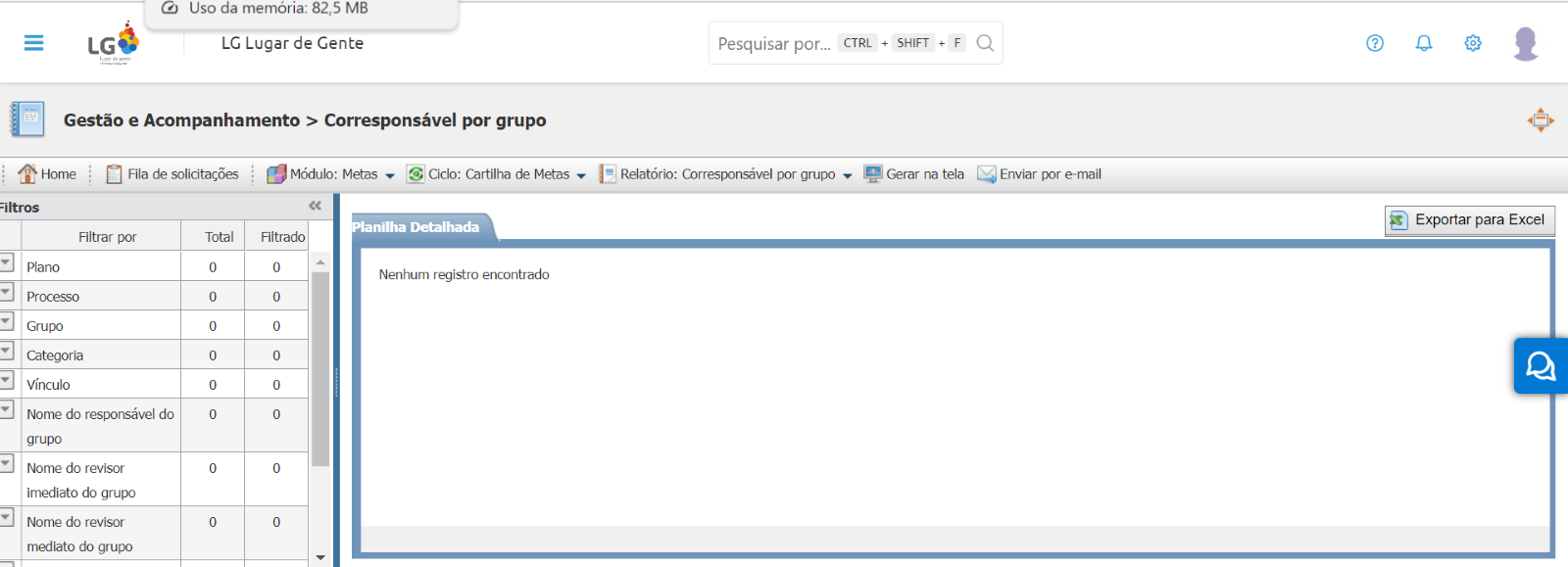Screen dimensions: 1568x567
Task: Expand the Grupo filter dropdown
Action: tap(6, 321)
